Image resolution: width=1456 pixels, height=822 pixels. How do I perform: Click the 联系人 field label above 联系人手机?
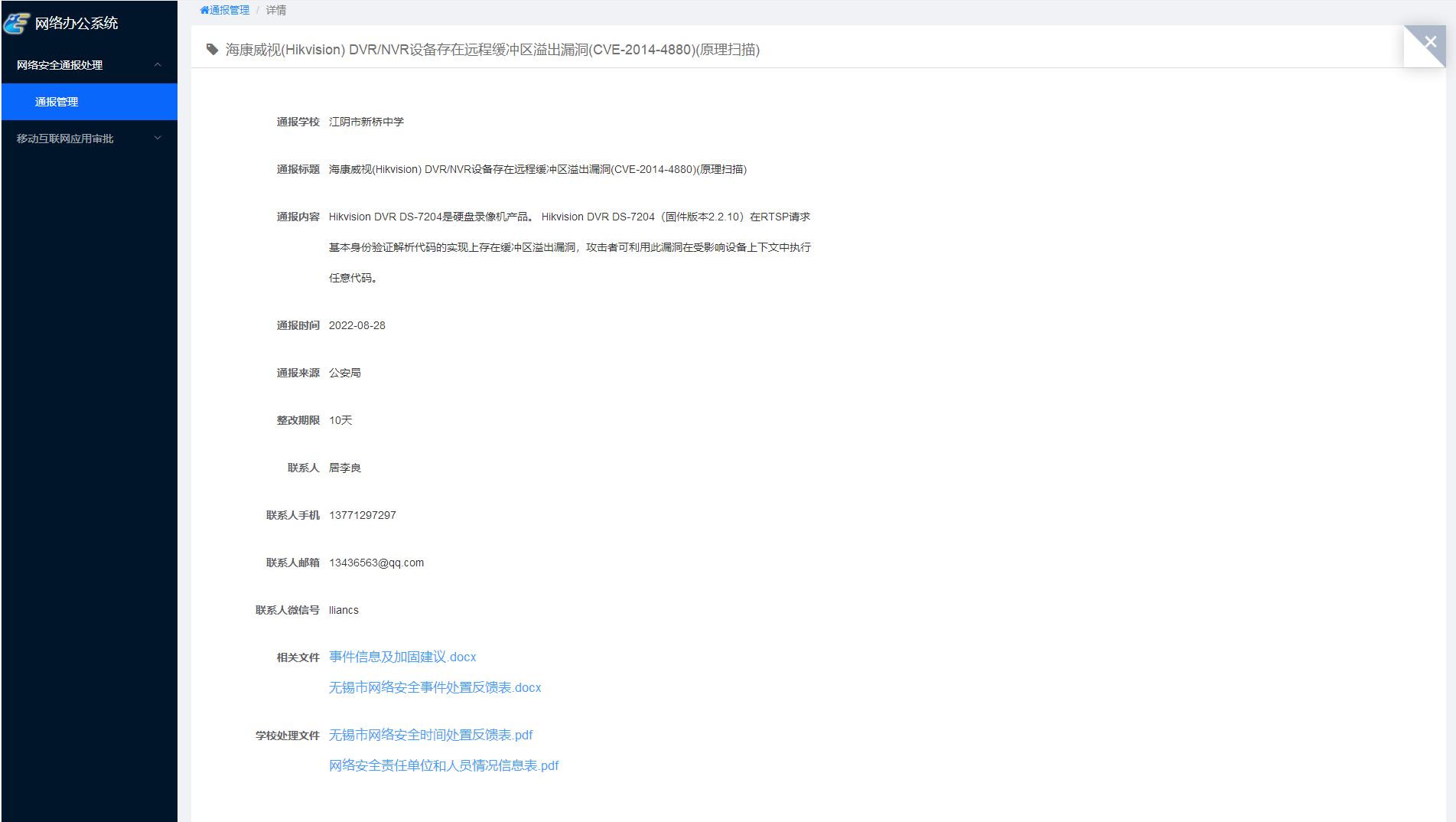pos(304,468)
